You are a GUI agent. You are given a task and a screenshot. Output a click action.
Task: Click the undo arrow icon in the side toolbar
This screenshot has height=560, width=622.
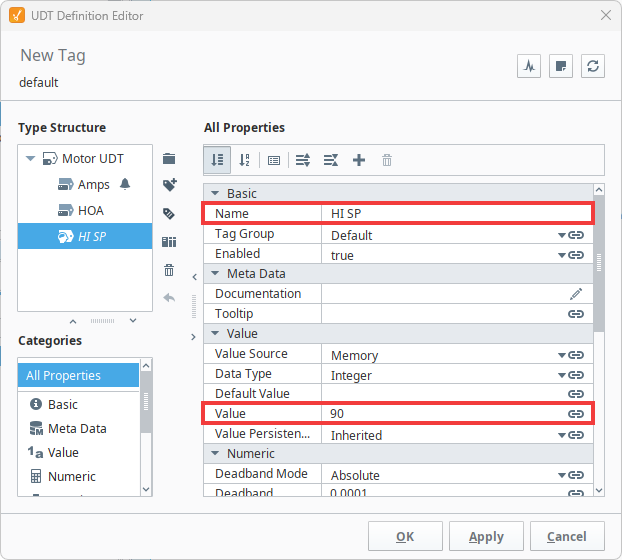click(169, 298)
